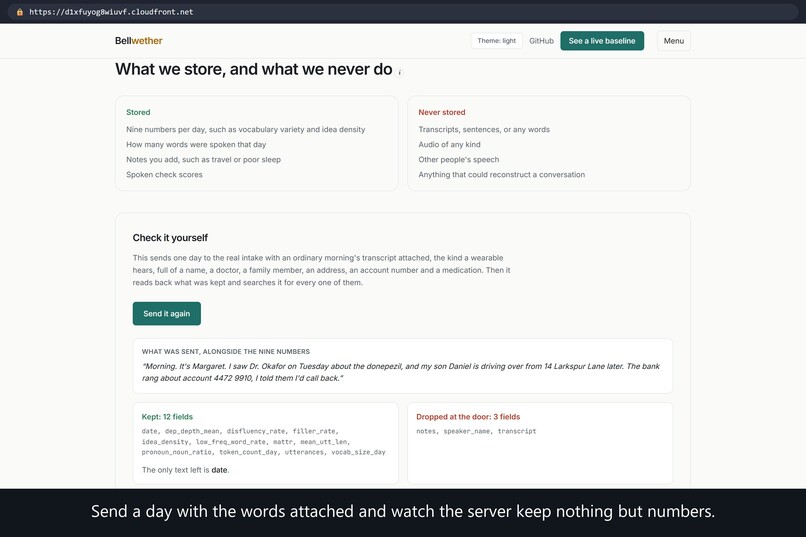806x537 pixels.
Task: Click 'Spoken check scores' line
Action: (x=164, y=174)
